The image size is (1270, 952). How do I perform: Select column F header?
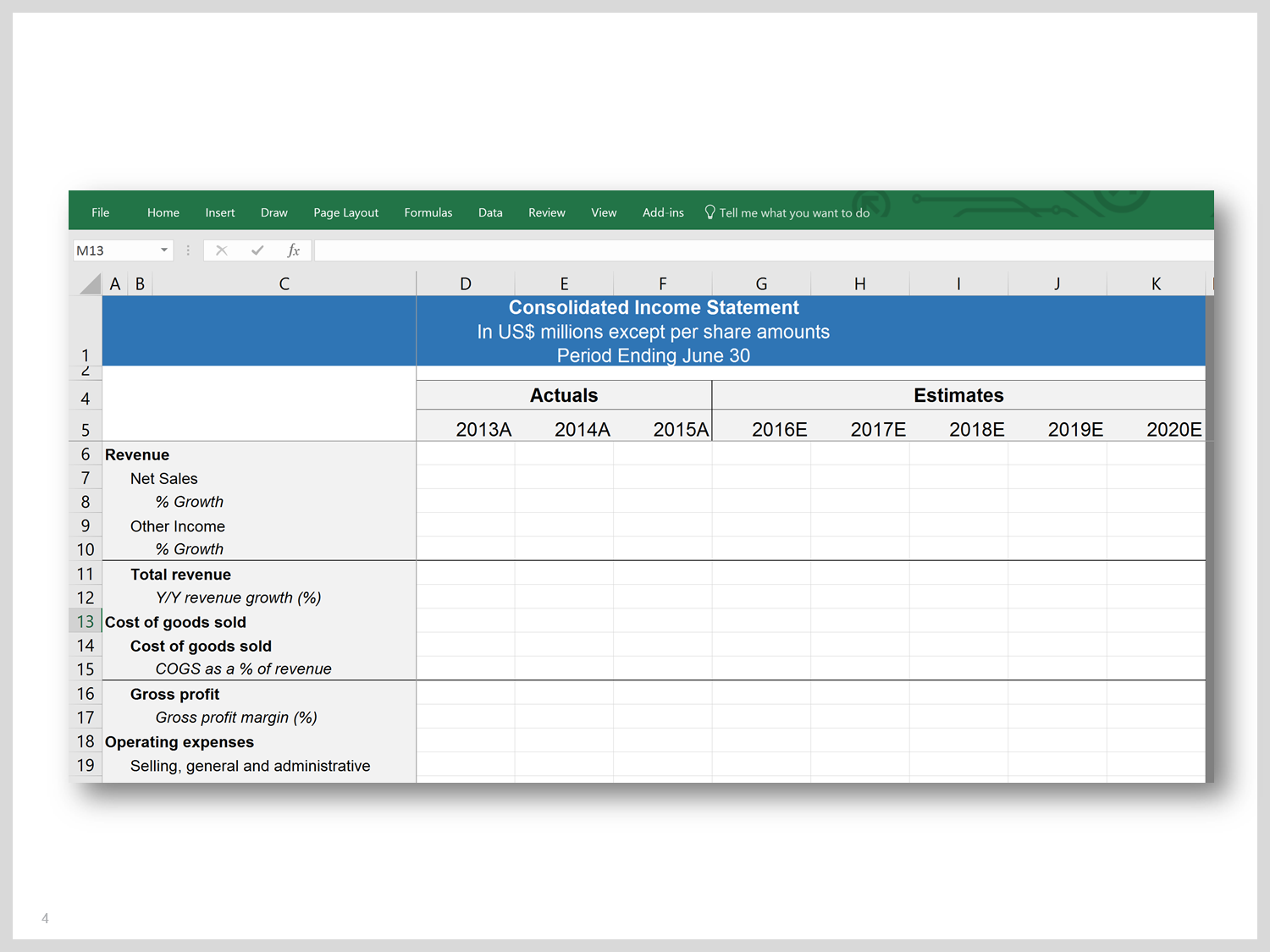pyautogui.click(x=663, y=283)
